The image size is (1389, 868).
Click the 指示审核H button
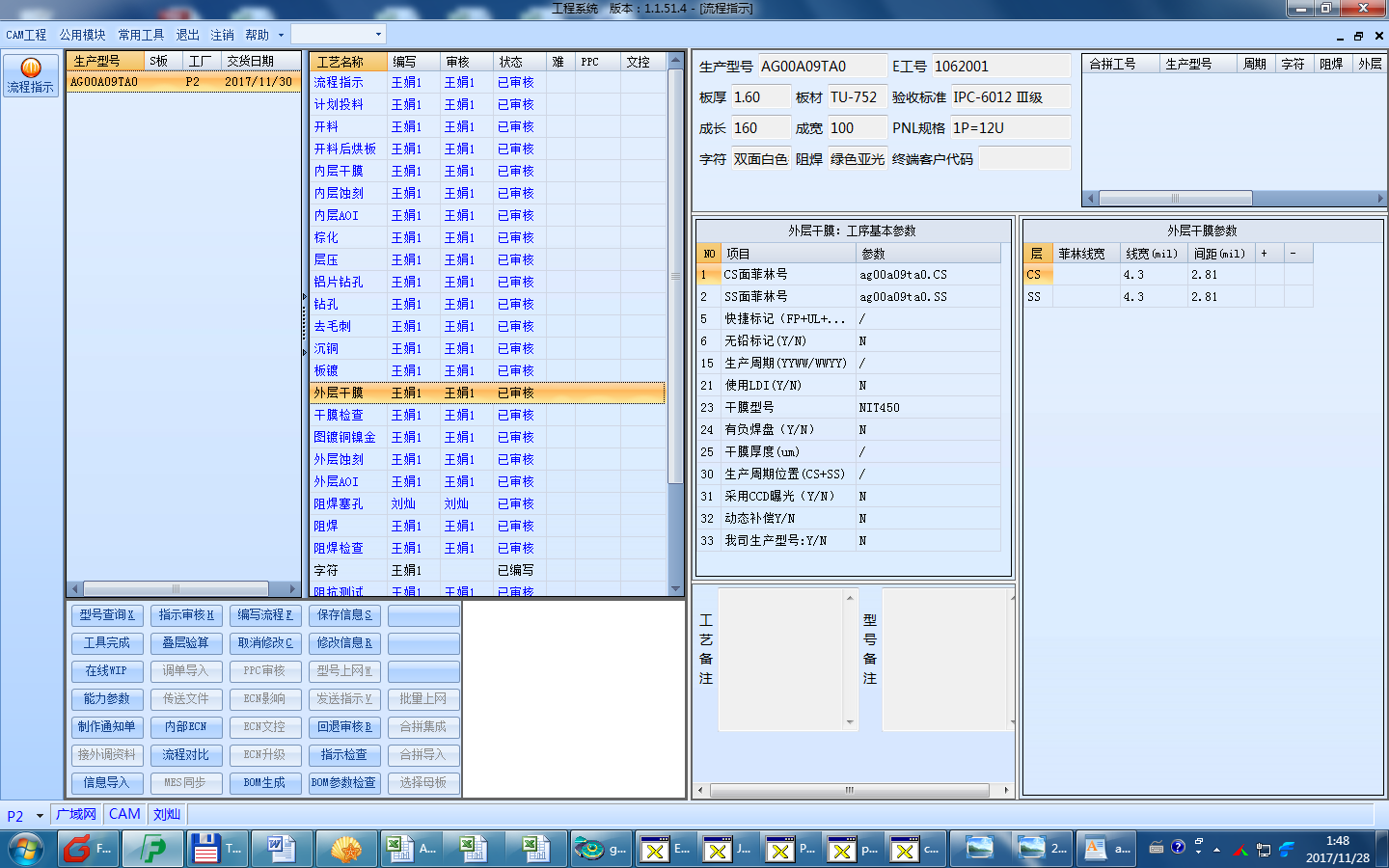pos(185,615)
